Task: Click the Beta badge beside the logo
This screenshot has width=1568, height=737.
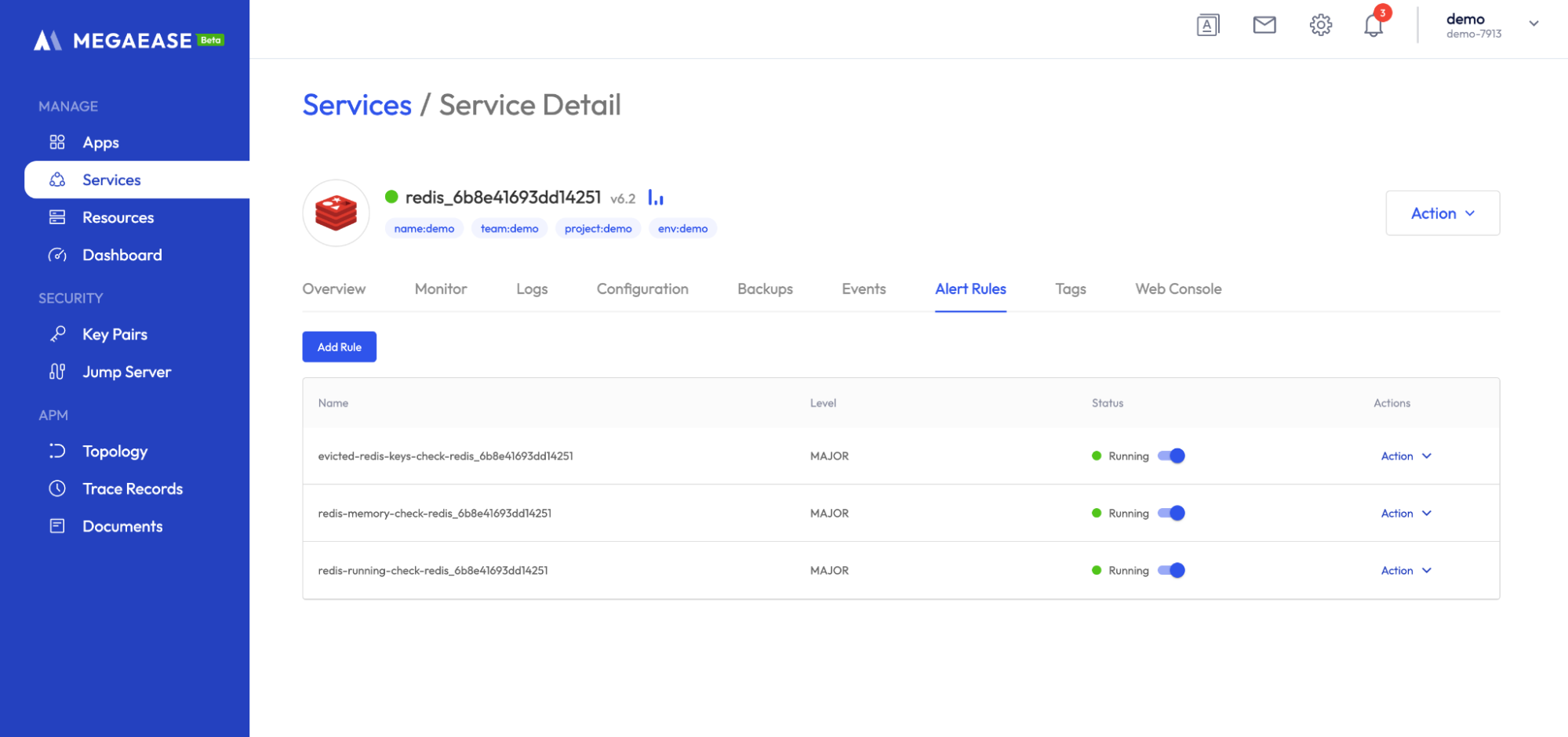Action: [x=210, y=40]
